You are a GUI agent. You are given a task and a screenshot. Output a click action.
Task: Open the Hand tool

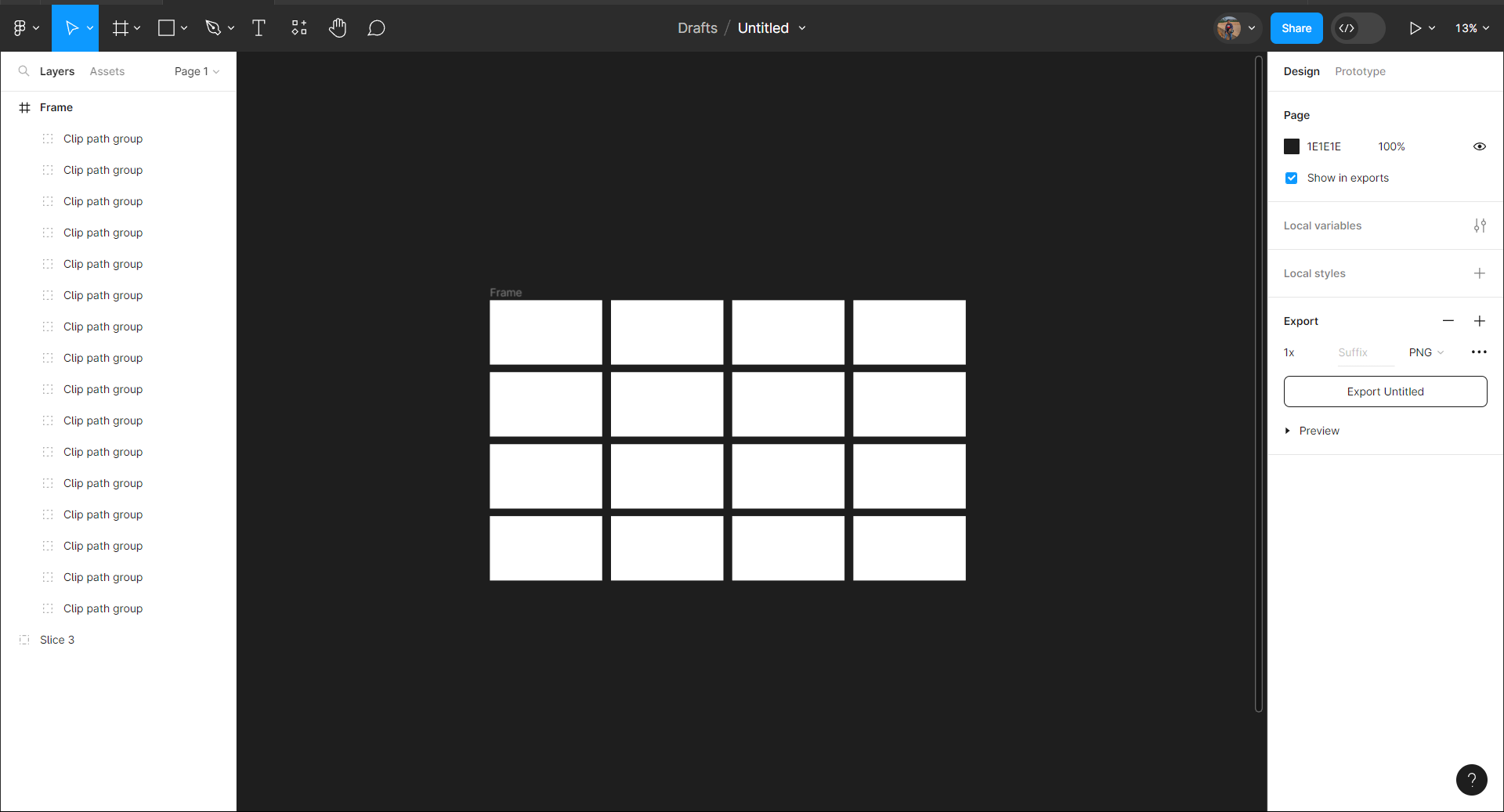click(x=338, y=28)
